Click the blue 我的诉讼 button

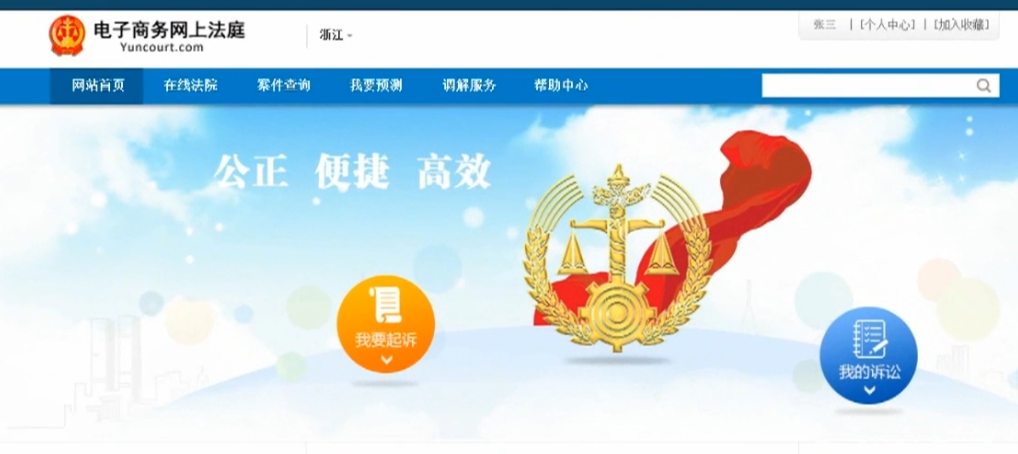pyautogui.click(x=869, y=355)
